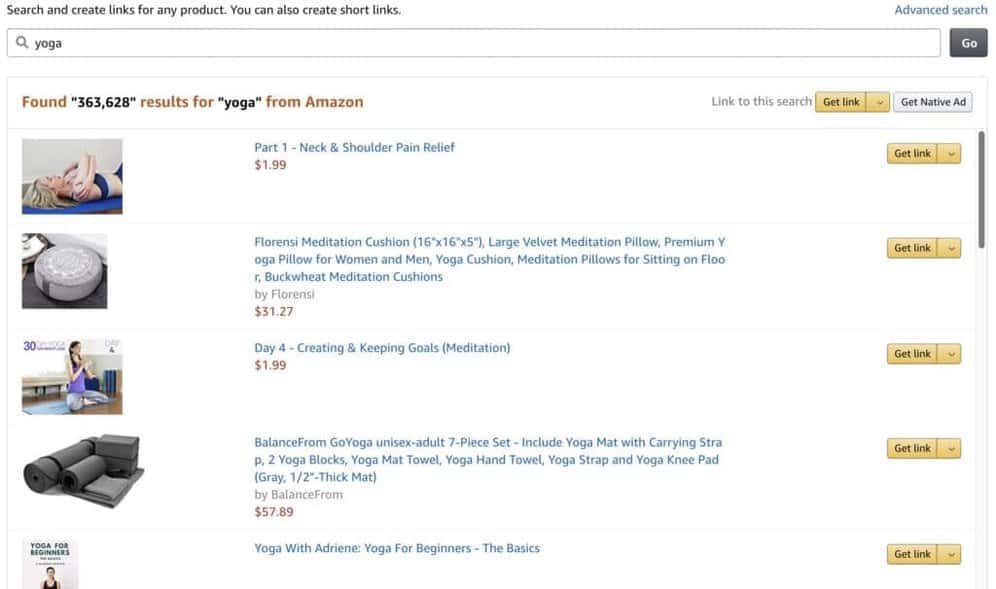996x589 pixels.
Task: Click the Get Native Ad button
Action: pos(932,102)
